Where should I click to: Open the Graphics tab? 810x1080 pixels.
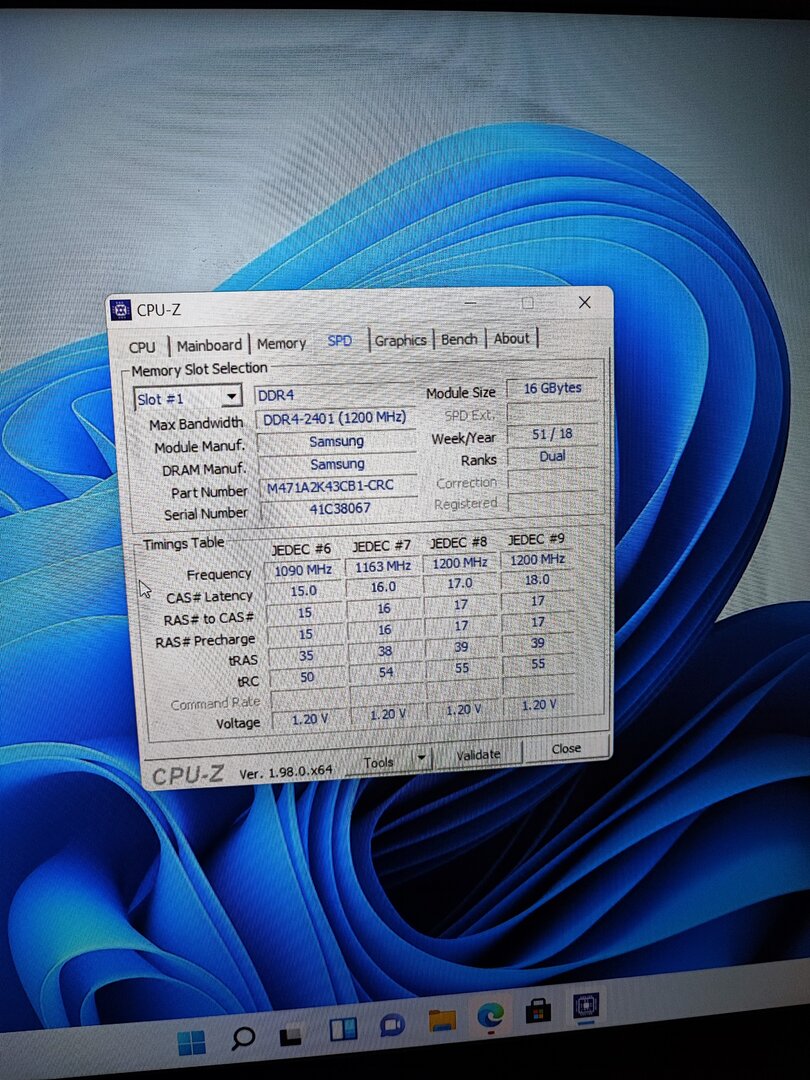click(x=400, y=340)
